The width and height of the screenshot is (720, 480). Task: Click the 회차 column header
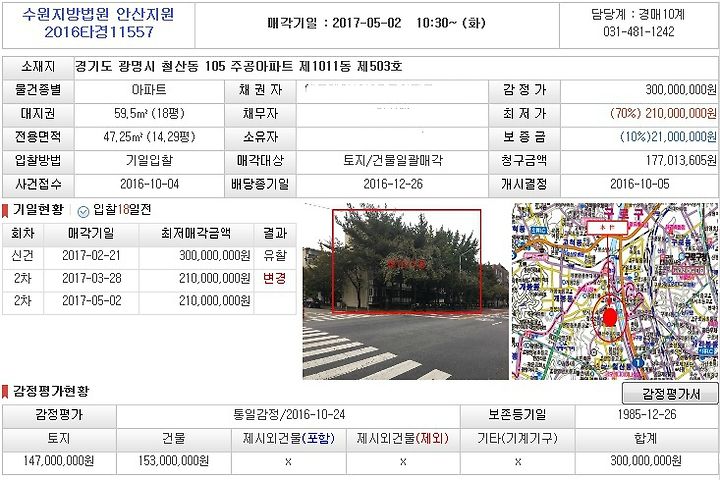[x=22, y=234]
